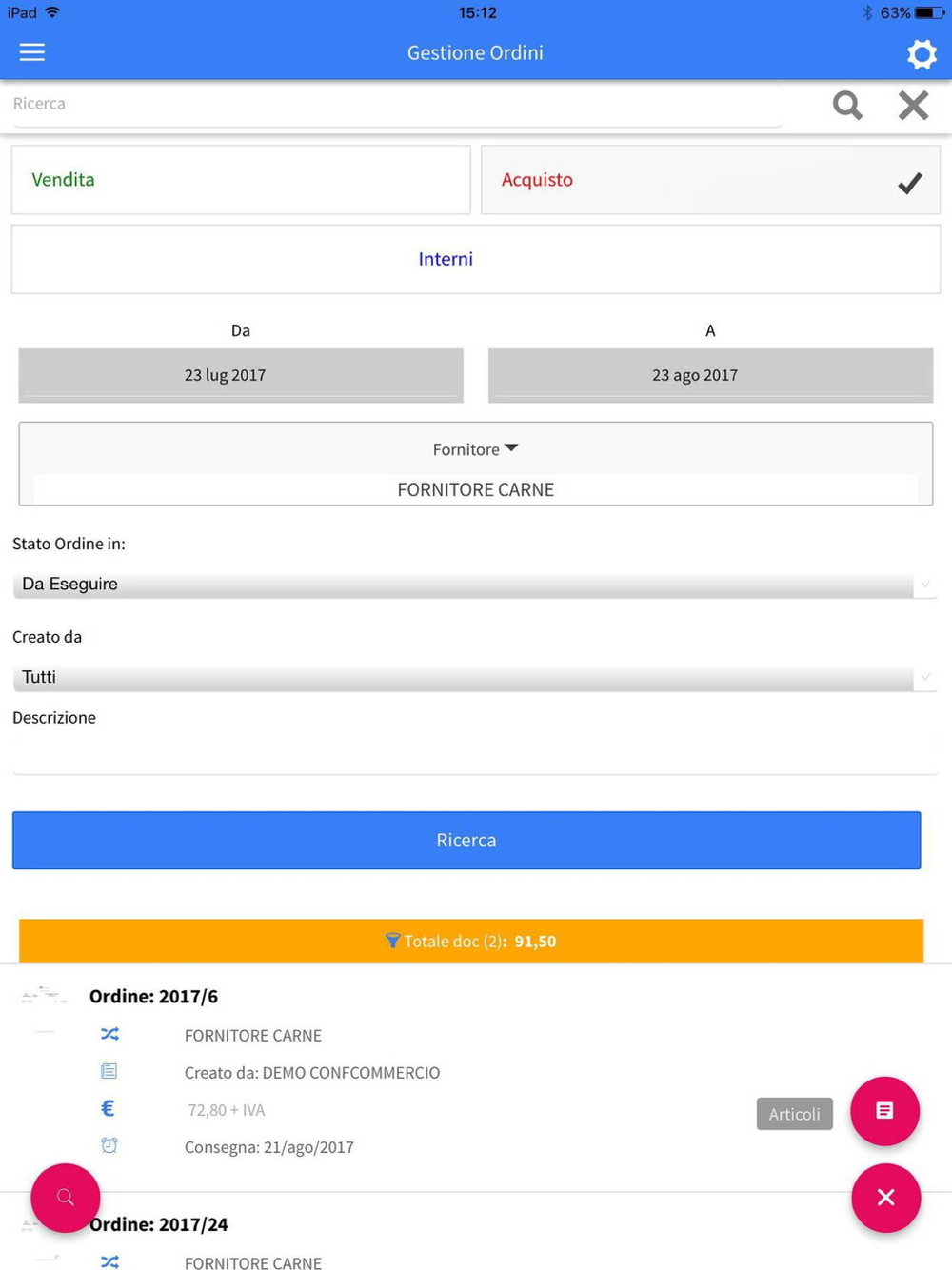Tap the euro icon on order 2017/6
The height and width of the screenshot is (1270, 952).
(109, 1108)
